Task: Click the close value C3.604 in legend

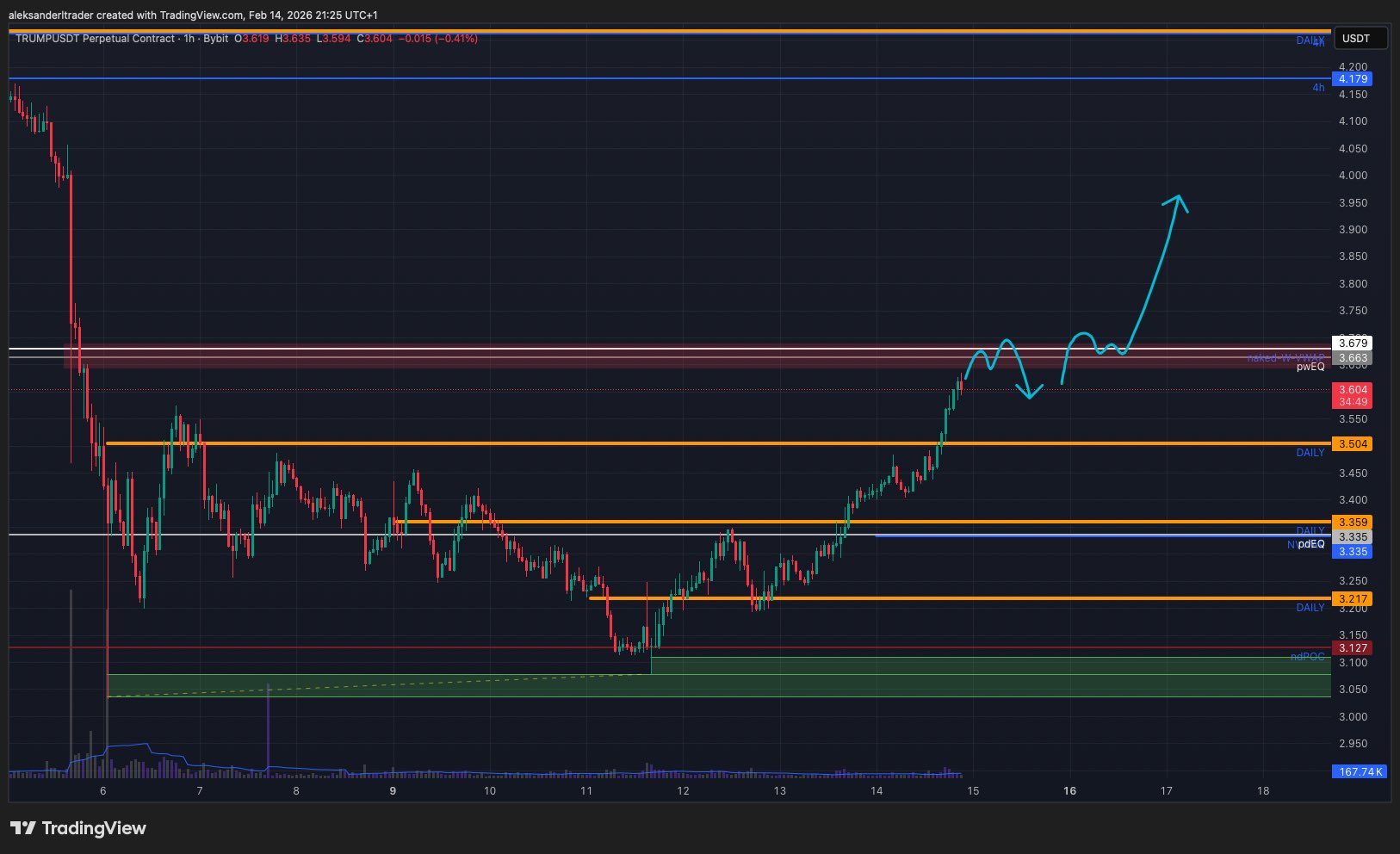Action: pyautogui.click(x=375, y=39)
